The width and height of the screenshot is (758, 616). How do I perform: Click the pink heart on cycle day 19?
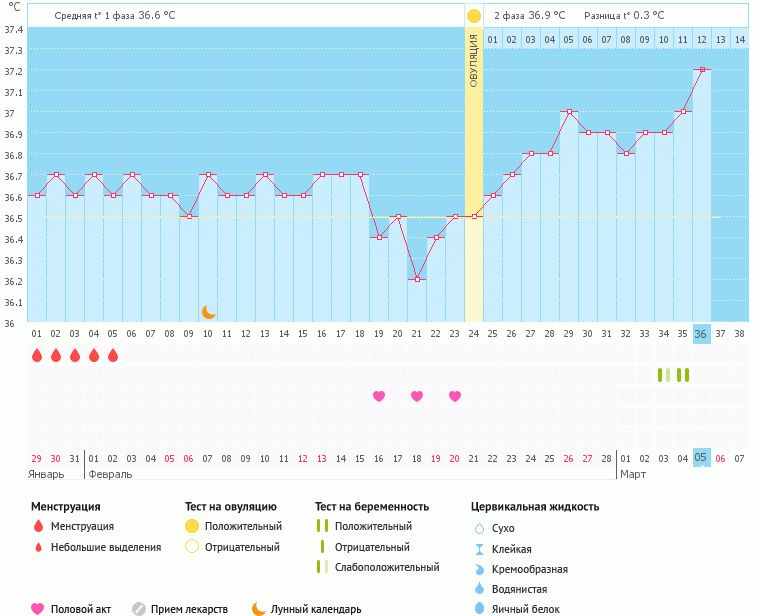[379, 396]
